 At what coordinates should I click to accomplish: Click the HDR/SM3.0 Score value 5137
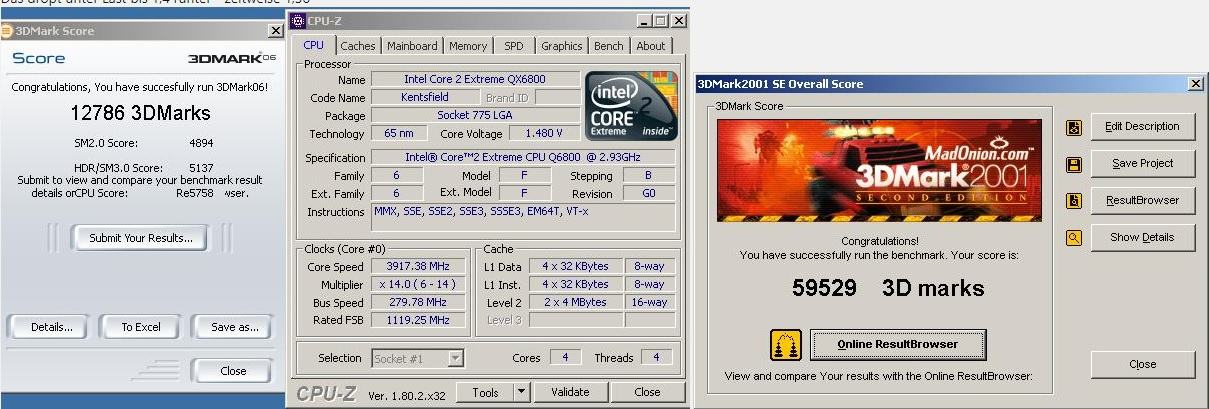pyautogui.click(x=201, y=168)
